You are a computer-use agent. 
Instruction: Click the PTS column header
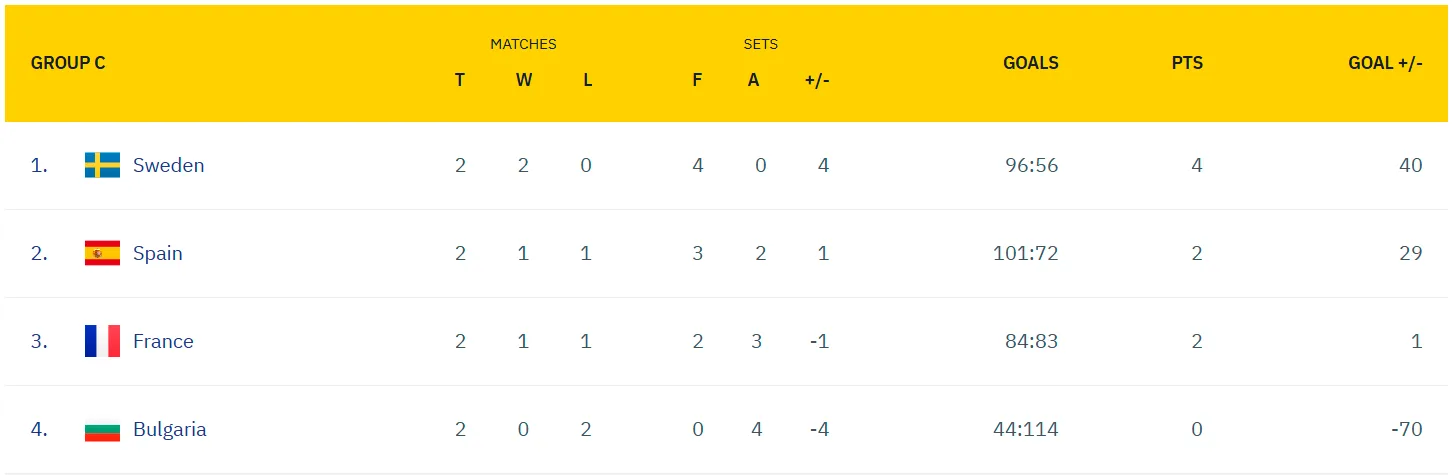(1187, 63)
